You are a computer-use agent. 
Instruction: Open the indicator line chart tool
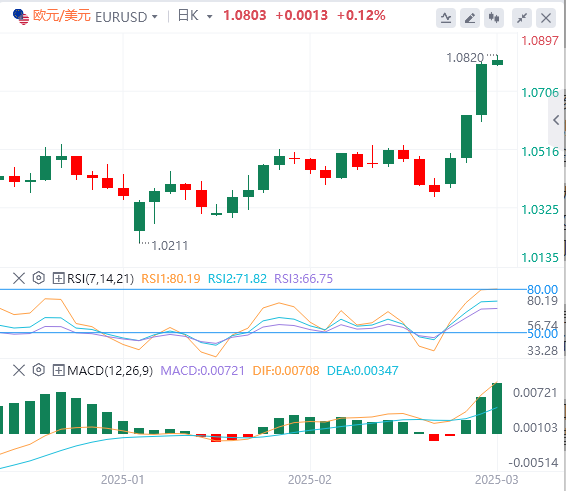tap(446, 18)
